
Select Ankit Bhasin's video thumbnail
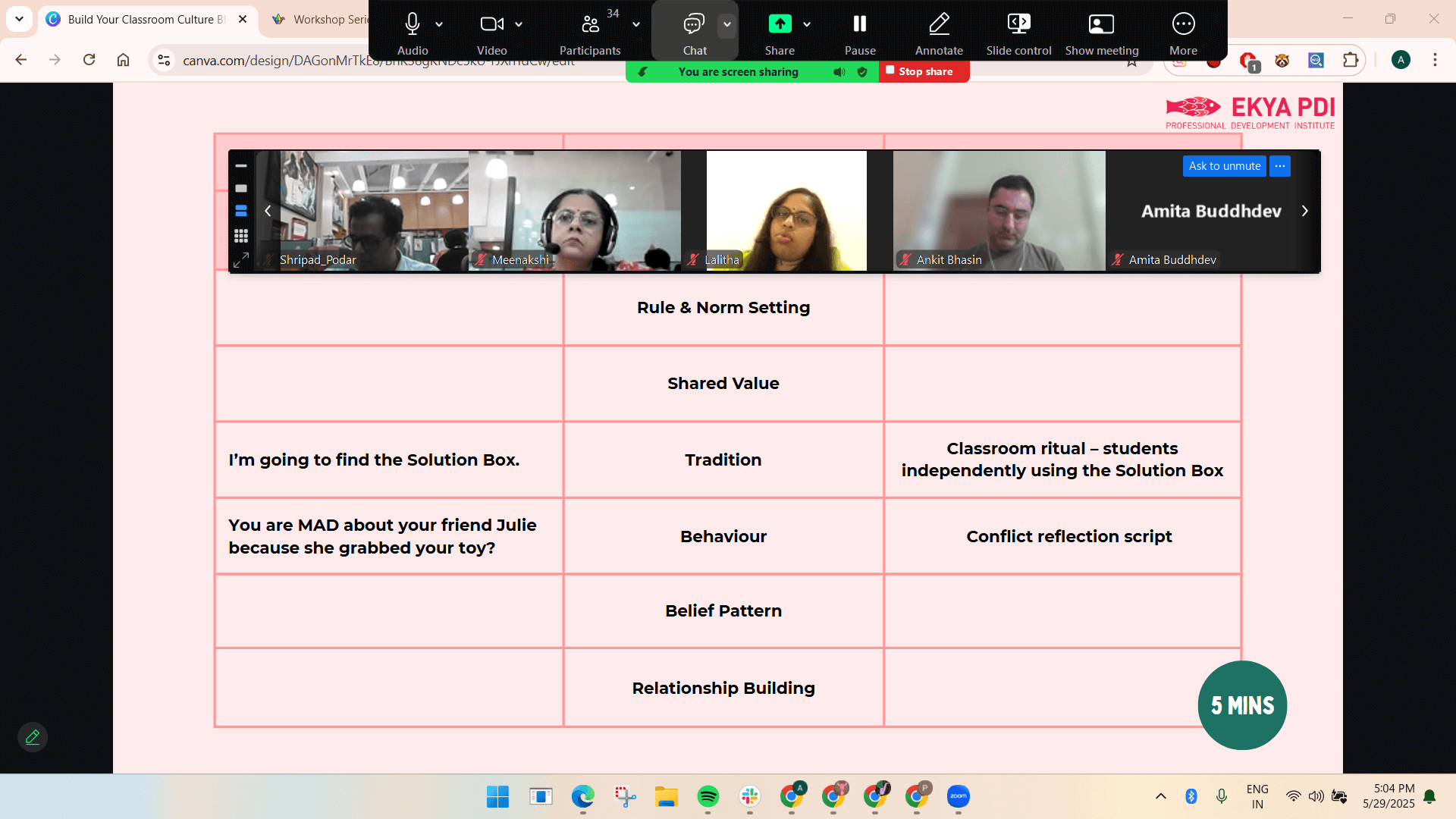[x=999, y=211]
